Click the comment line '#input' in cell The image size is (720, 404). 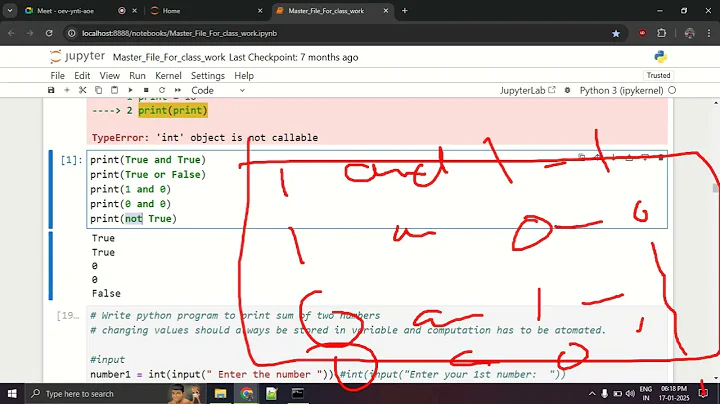click(107, 359)
